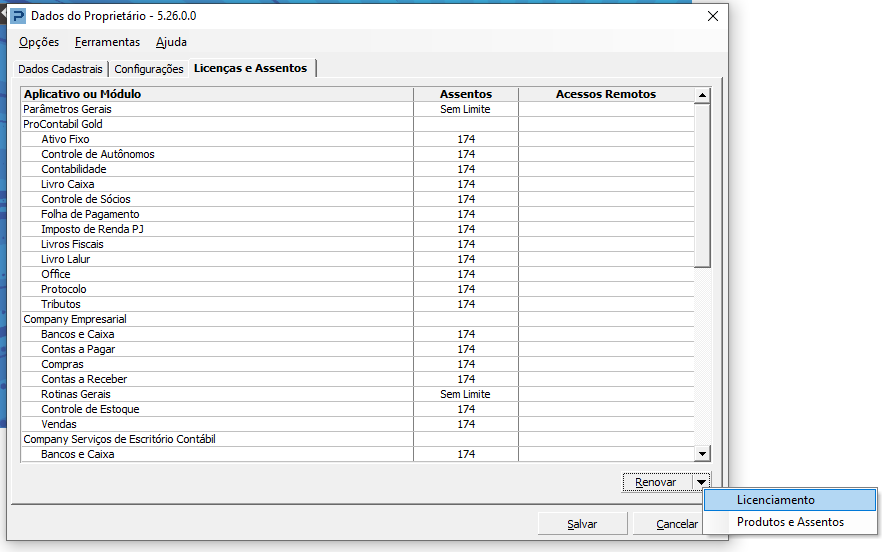Select the Protocolo row
The width and height of the screenshot is (883, 552).
[x=358, y=290]
